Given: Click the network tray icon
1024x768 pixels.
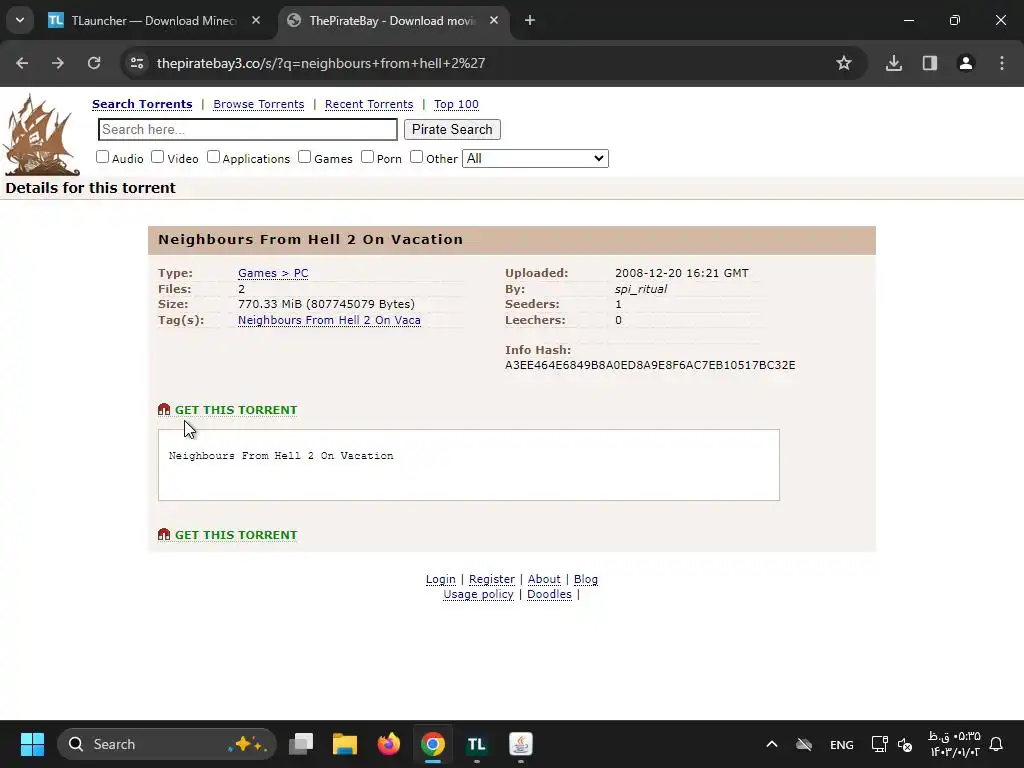Looking at the screenshot, I should point(879,744).
